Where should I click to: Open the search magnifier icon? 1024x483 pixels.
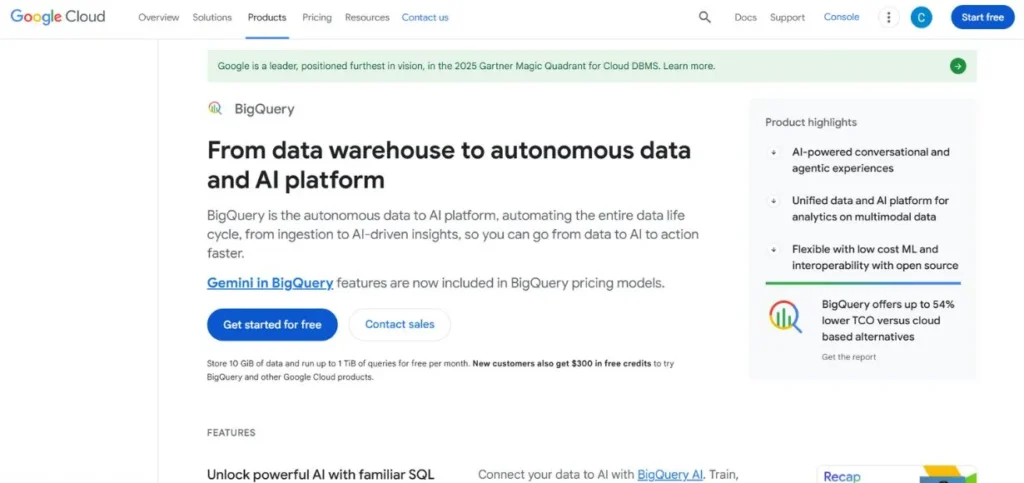click(x=705, y=17)
